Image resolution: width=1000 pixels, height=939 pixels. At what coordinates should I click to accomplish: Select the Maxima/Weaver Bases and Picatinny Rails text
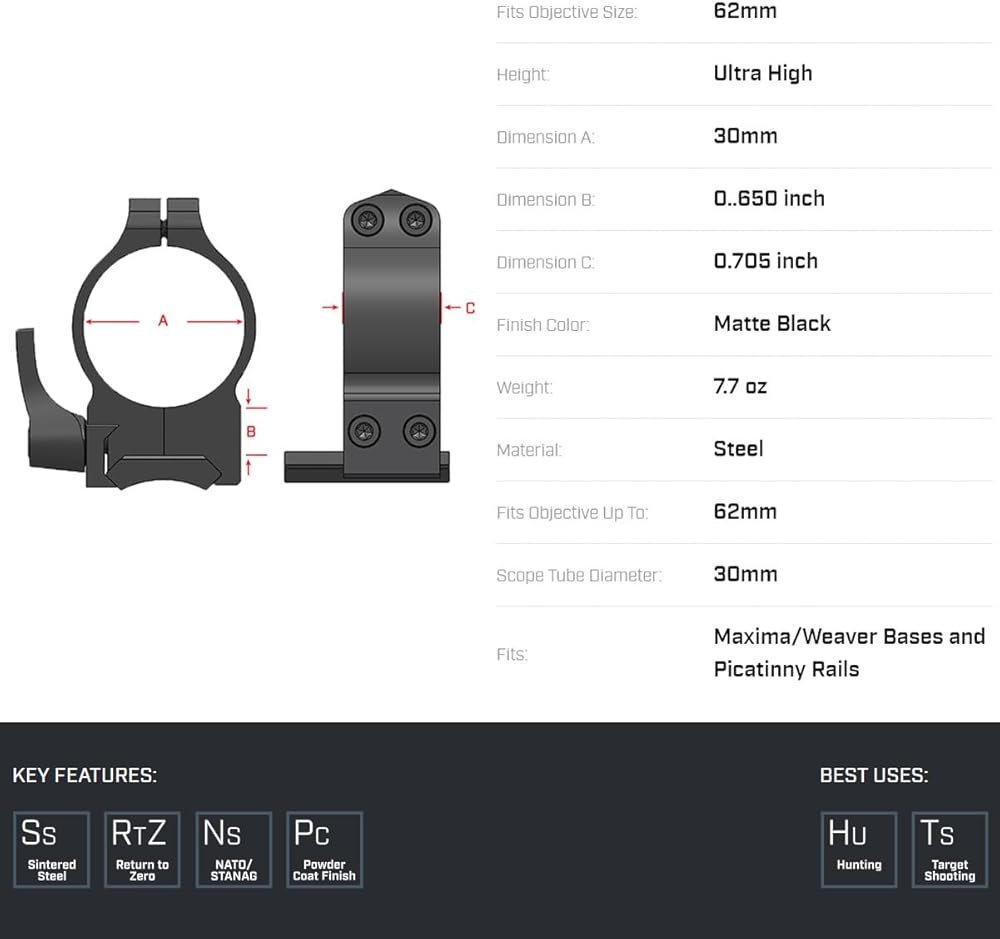point(849,652)
